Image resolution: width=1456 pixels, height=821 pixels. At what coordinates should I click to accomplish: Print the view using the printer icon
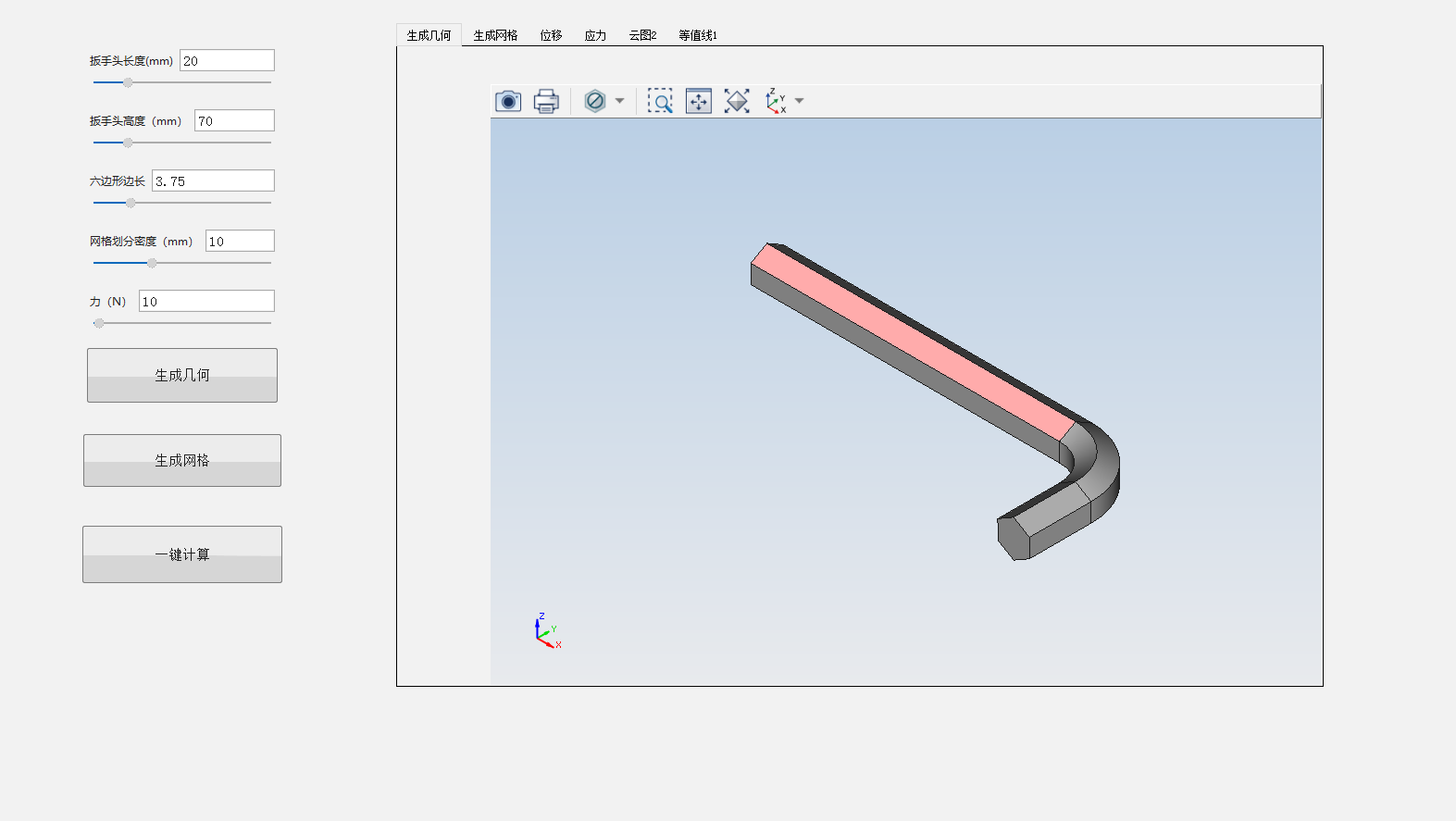click(x=546, y=101)
